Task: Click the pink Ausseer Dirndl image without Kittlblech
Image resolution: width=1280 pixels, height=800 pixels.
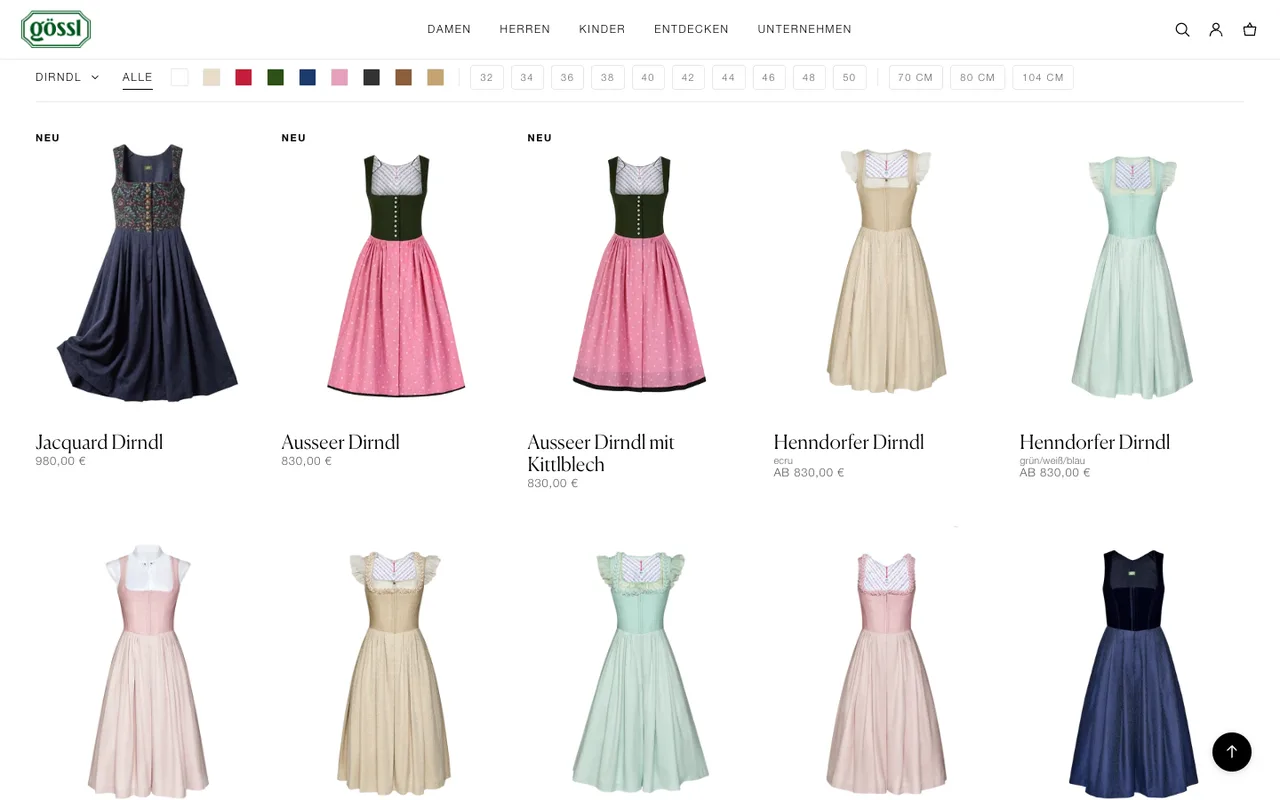Action: click(395, 274)
